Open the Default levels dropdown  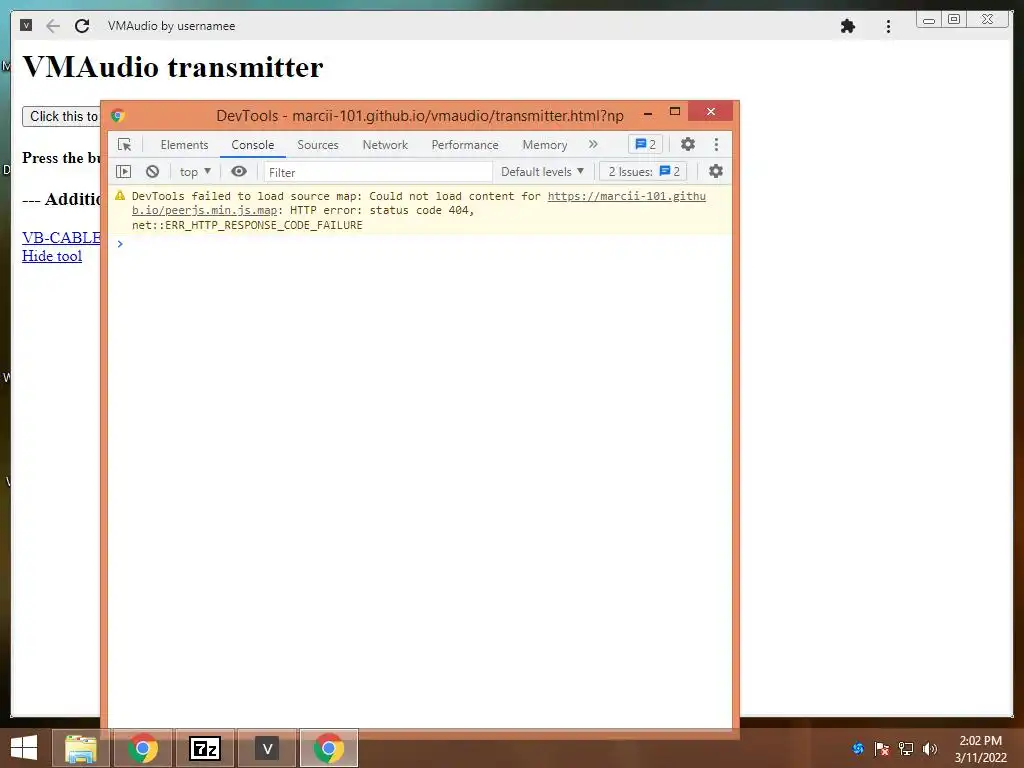[x=542, y=172]
